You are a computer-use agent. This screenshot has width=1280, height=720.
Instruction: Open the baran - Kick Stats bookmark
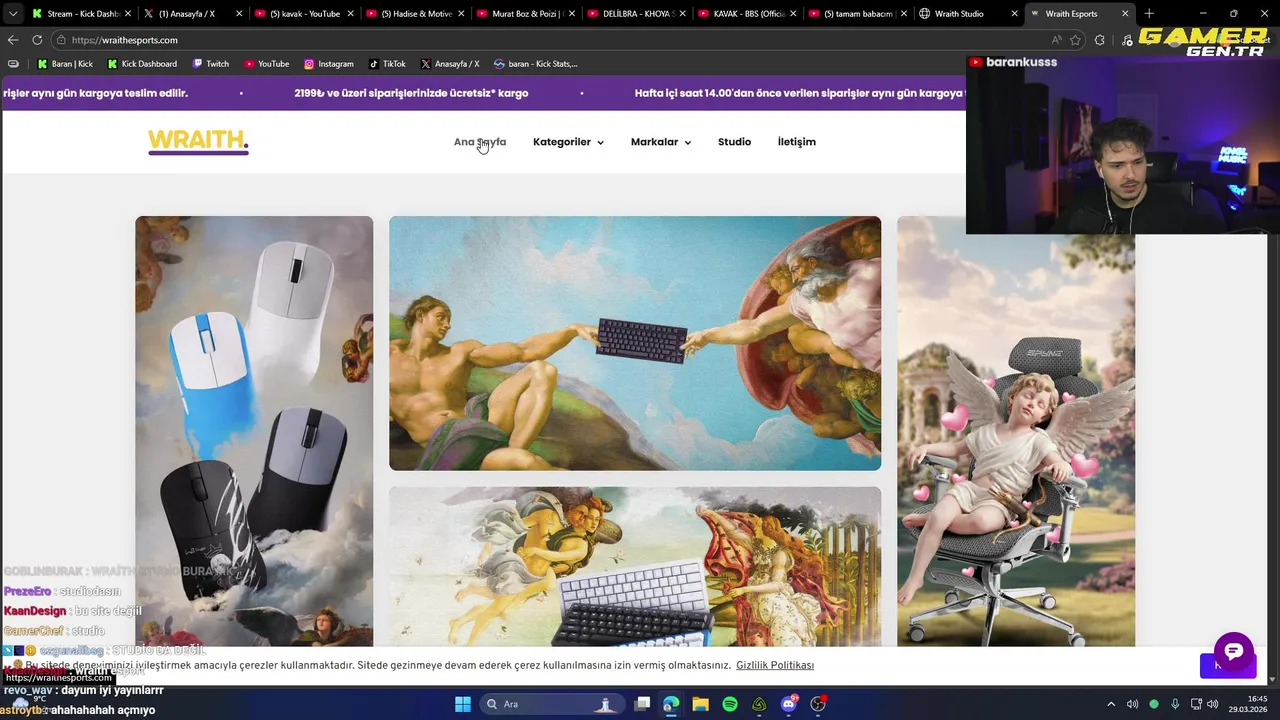536,64
